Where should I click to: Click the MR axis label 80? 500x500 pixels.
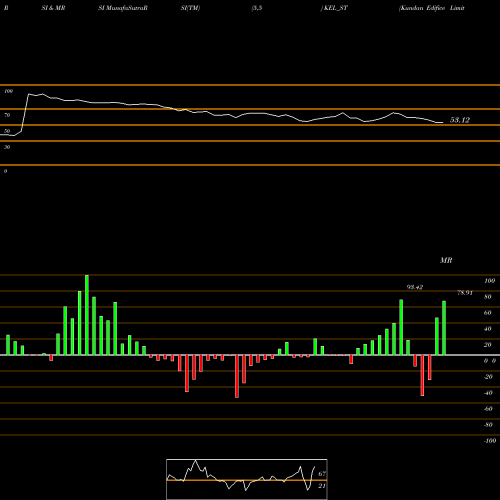(488, 297)
